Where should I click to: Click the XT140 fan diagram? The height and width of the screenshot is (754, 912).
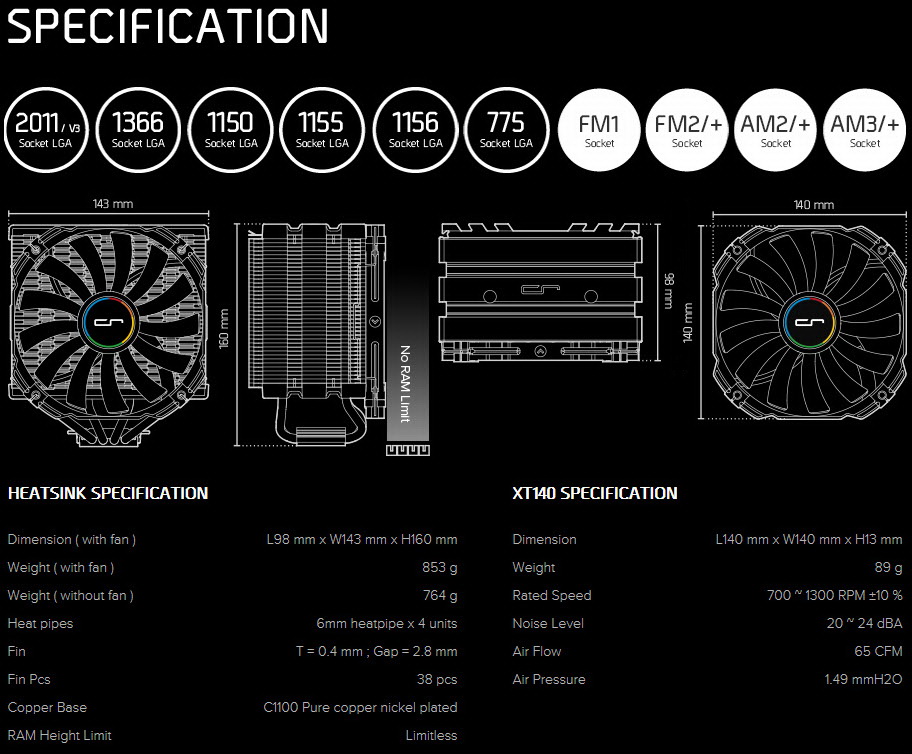809,322
